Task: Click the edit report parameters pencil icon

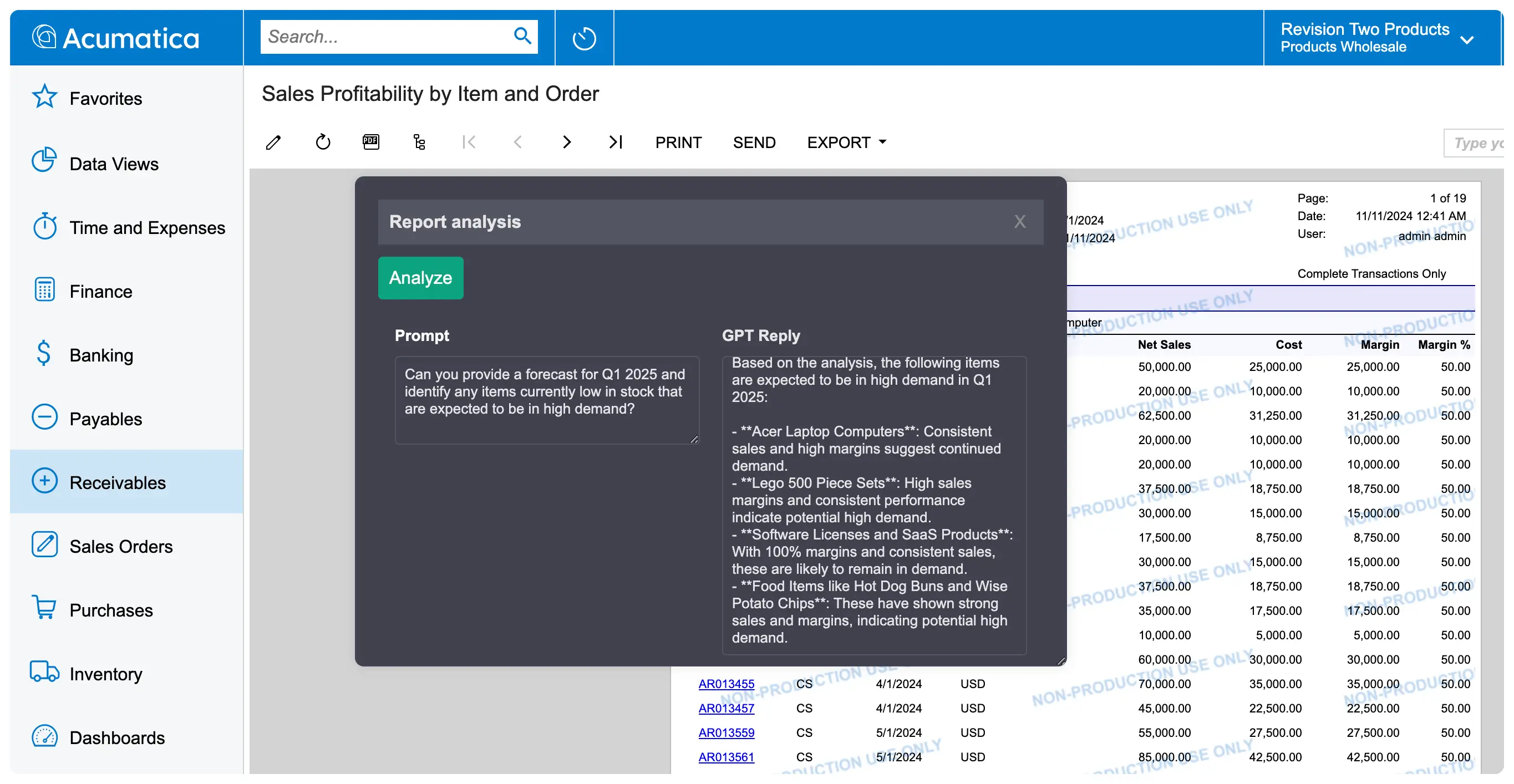Action: [x=273, y=142]
